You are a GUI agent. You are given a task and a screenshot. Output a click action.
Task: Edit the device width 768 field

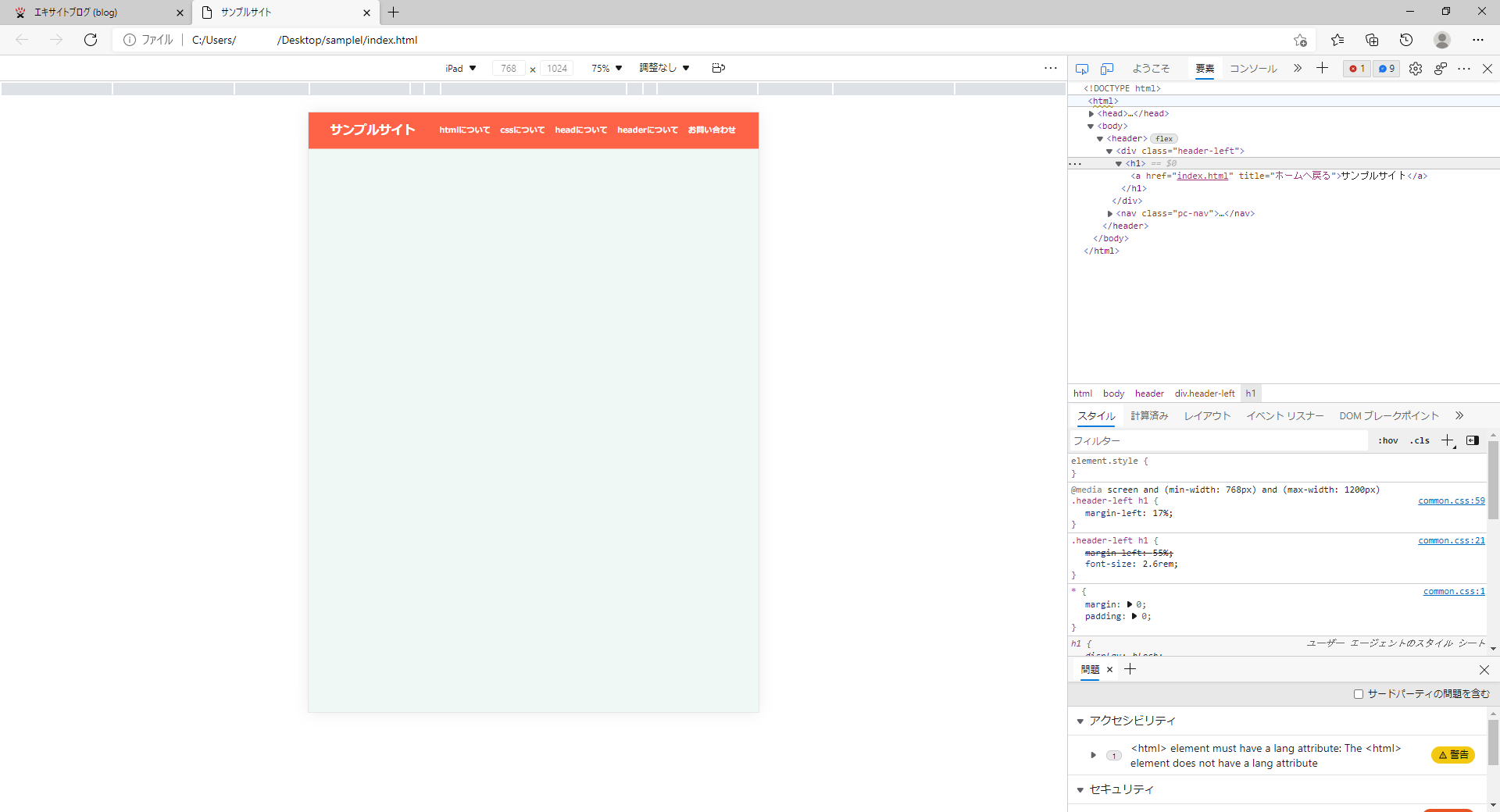pos(509,69)
